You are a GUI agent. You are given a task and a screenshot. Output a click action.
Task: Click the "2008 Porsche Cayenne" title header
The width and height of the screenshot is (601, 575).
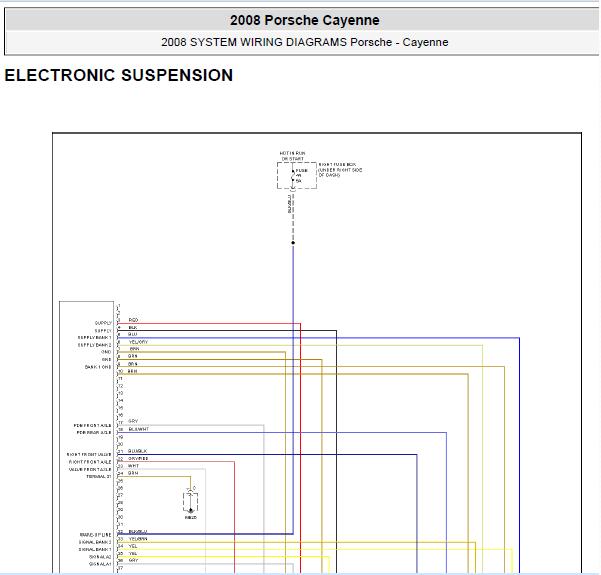pos(304,20)
